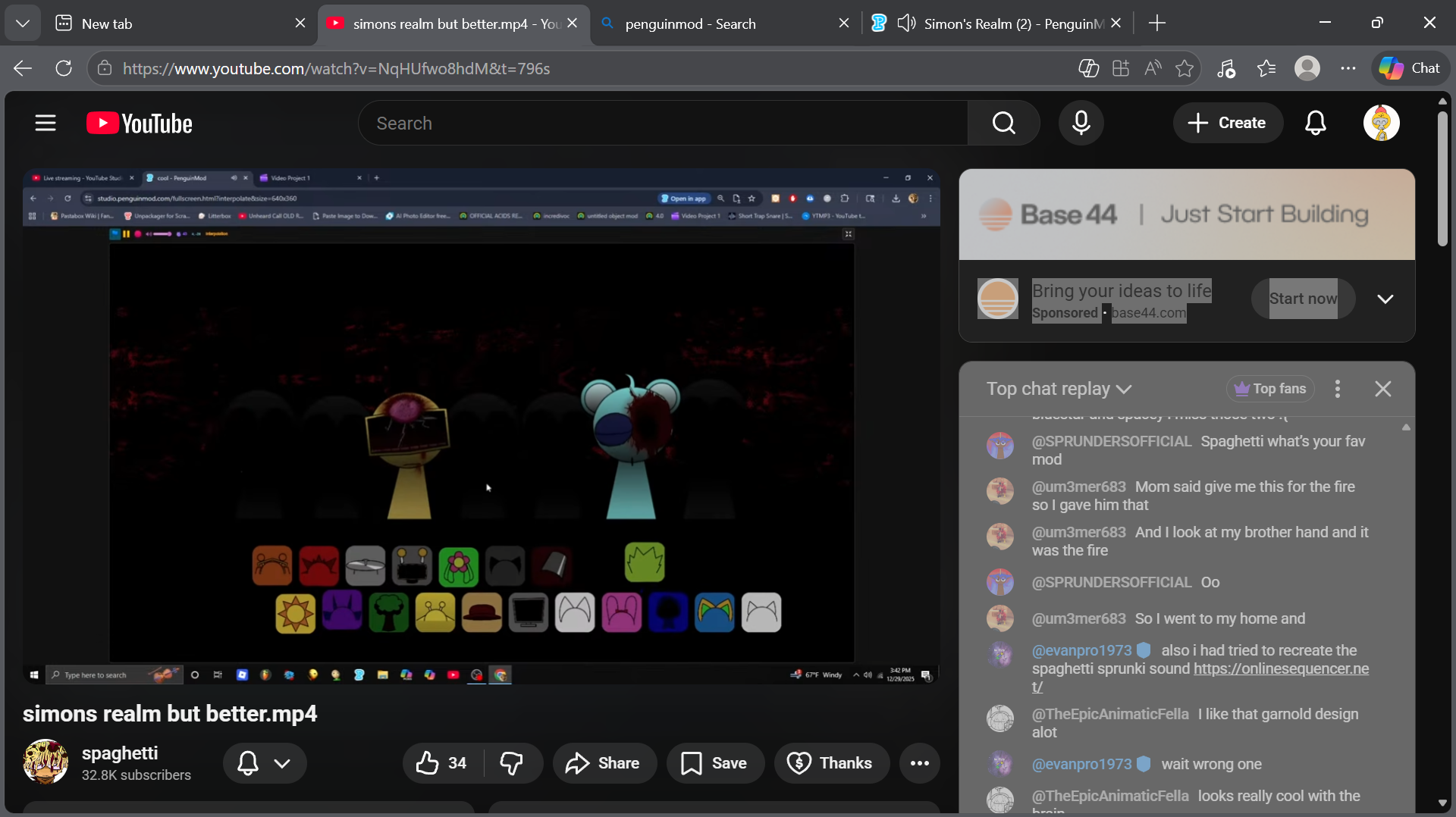The width and height of the screenshot is (1456, 817).
Task: Open Copilot Chat sidebar
Action: (x=1410, y=68)
